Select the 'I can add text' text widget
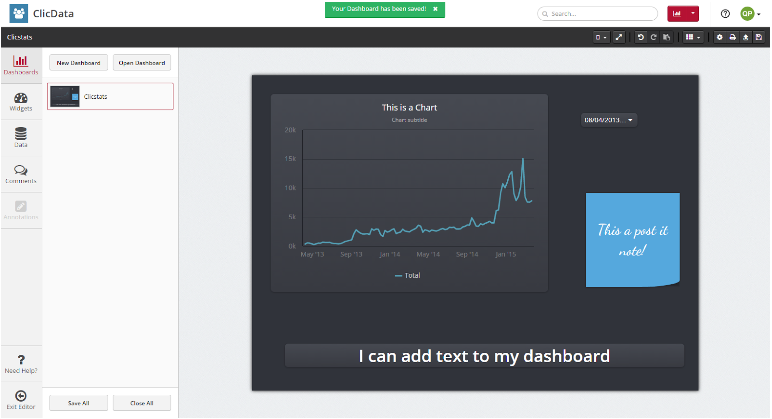The width and height of the screenshot is (772, 419). click(x=484, y=355)
